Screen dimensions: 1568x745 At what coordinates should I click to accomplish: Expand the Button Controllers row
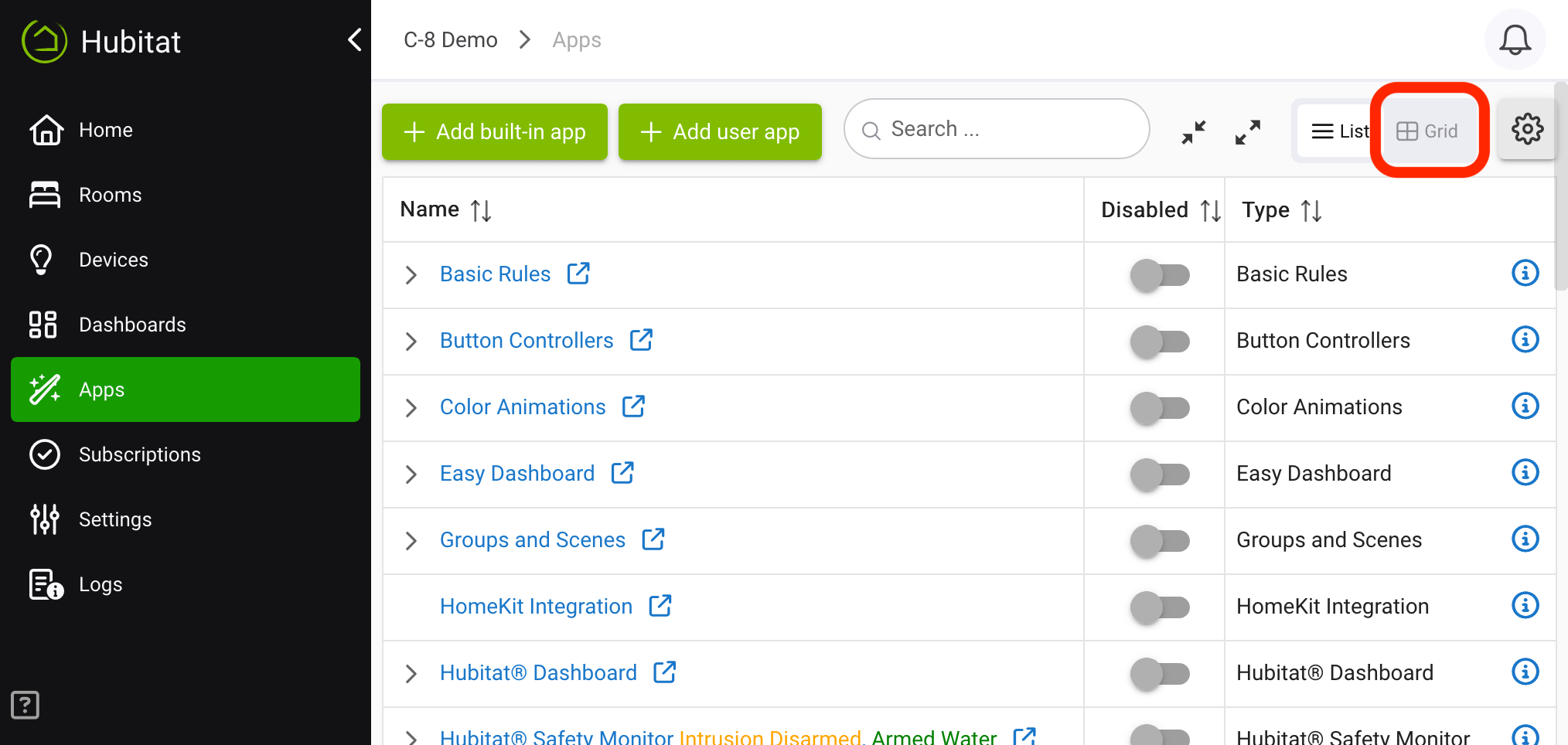(411, 342)
